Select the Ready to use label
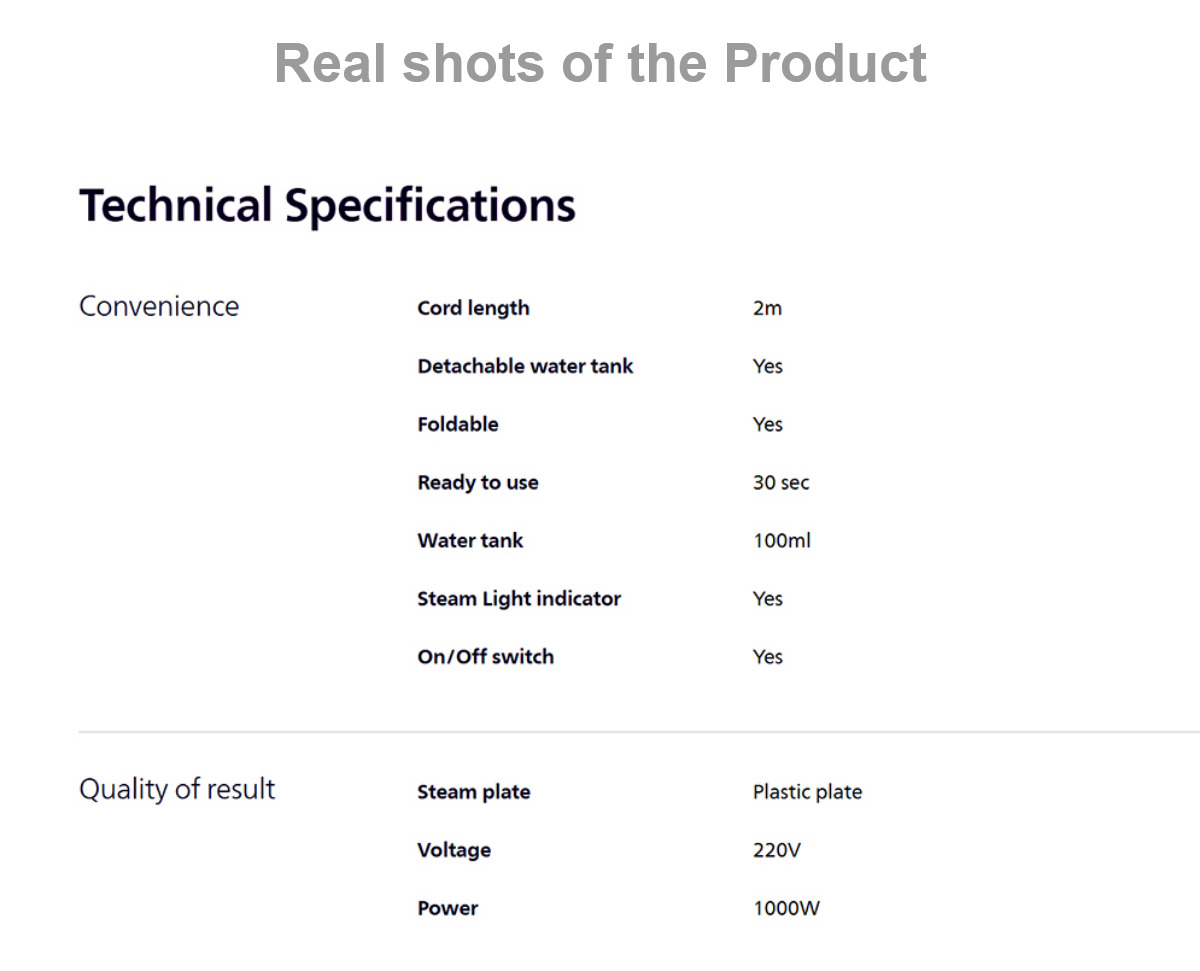The image size is (1200, 971). pyautogui.click(x=477, y=482)
